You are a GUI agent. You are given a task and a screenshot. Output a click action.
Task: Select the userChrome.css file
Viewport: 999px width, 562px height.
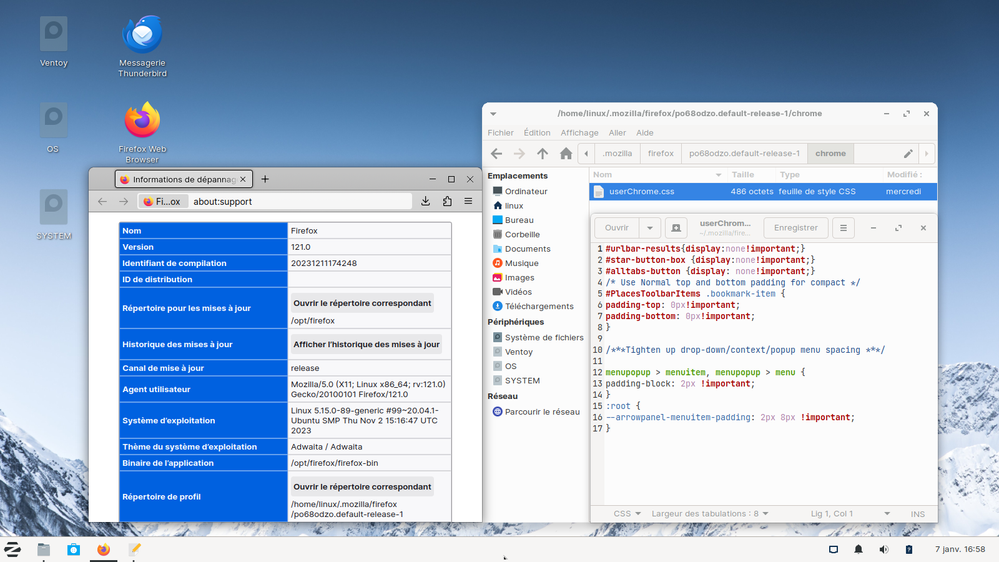[763, 191]
